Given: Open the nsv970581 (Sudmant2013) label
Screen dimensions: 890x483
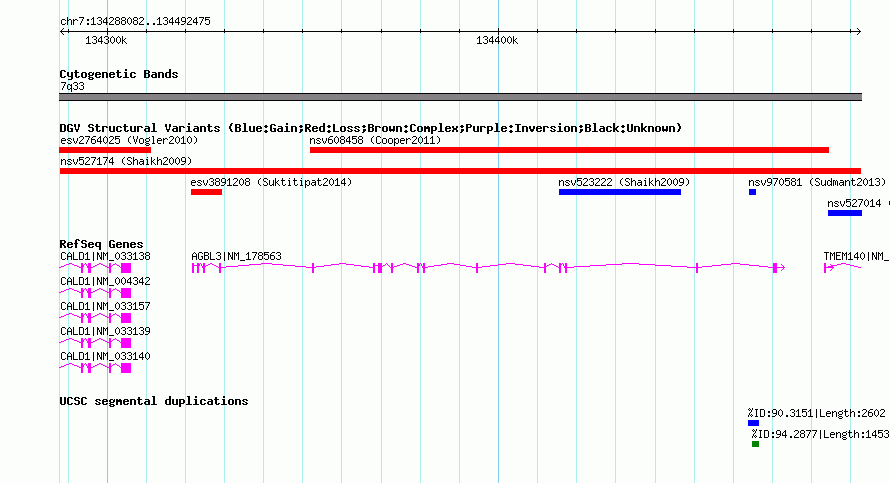Looking at the screenshot, I should [817, 182].
